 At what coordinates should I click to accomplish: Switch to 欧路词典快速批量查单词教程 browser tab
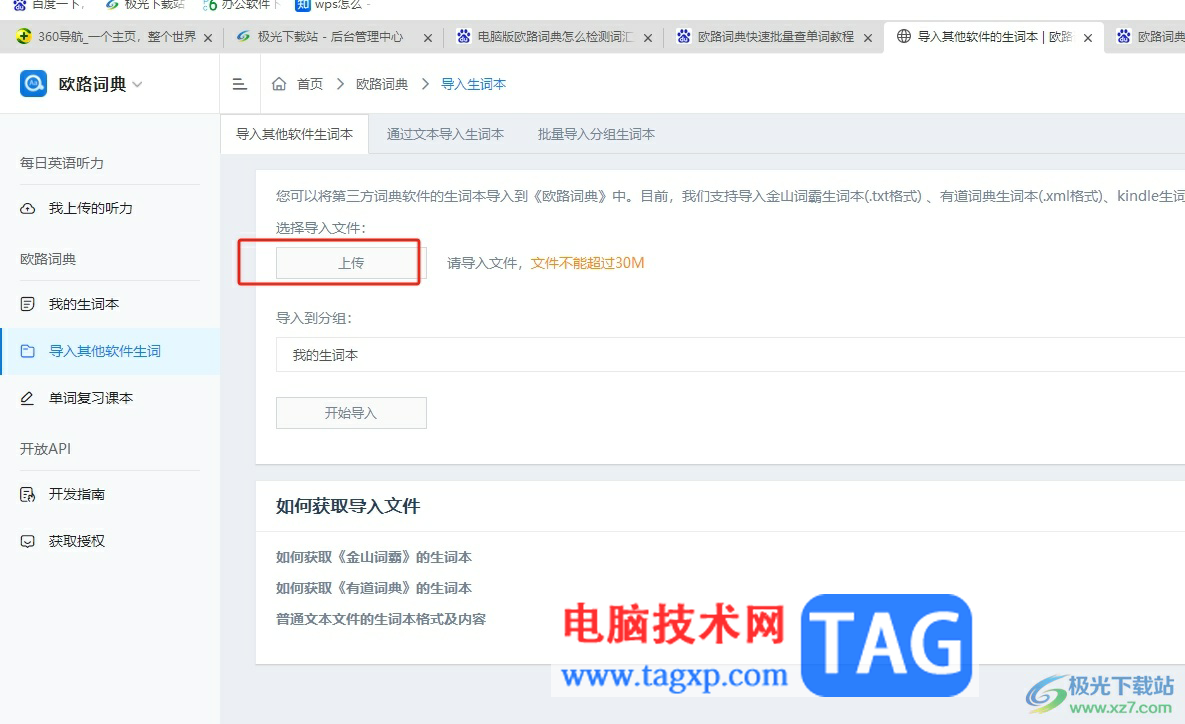[x=775, y=37]
